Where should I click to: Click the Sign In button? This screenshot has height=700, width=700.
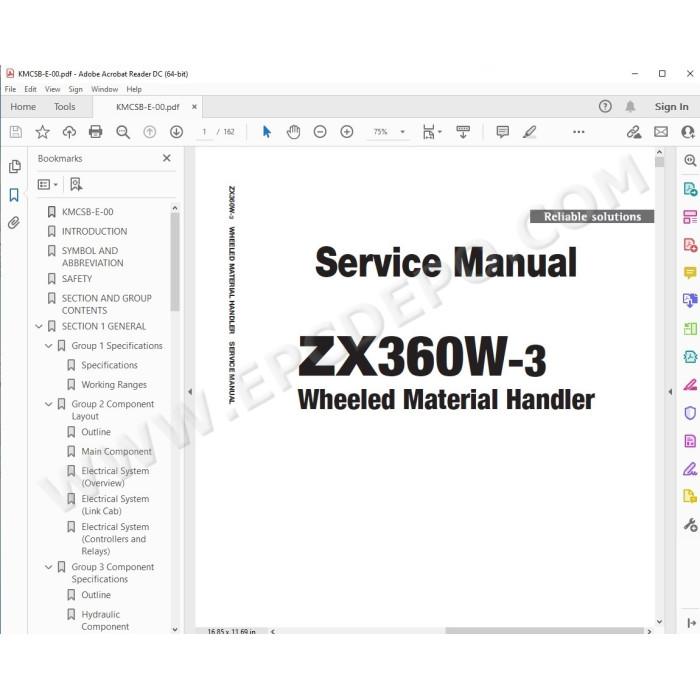[x=671, y=107]
